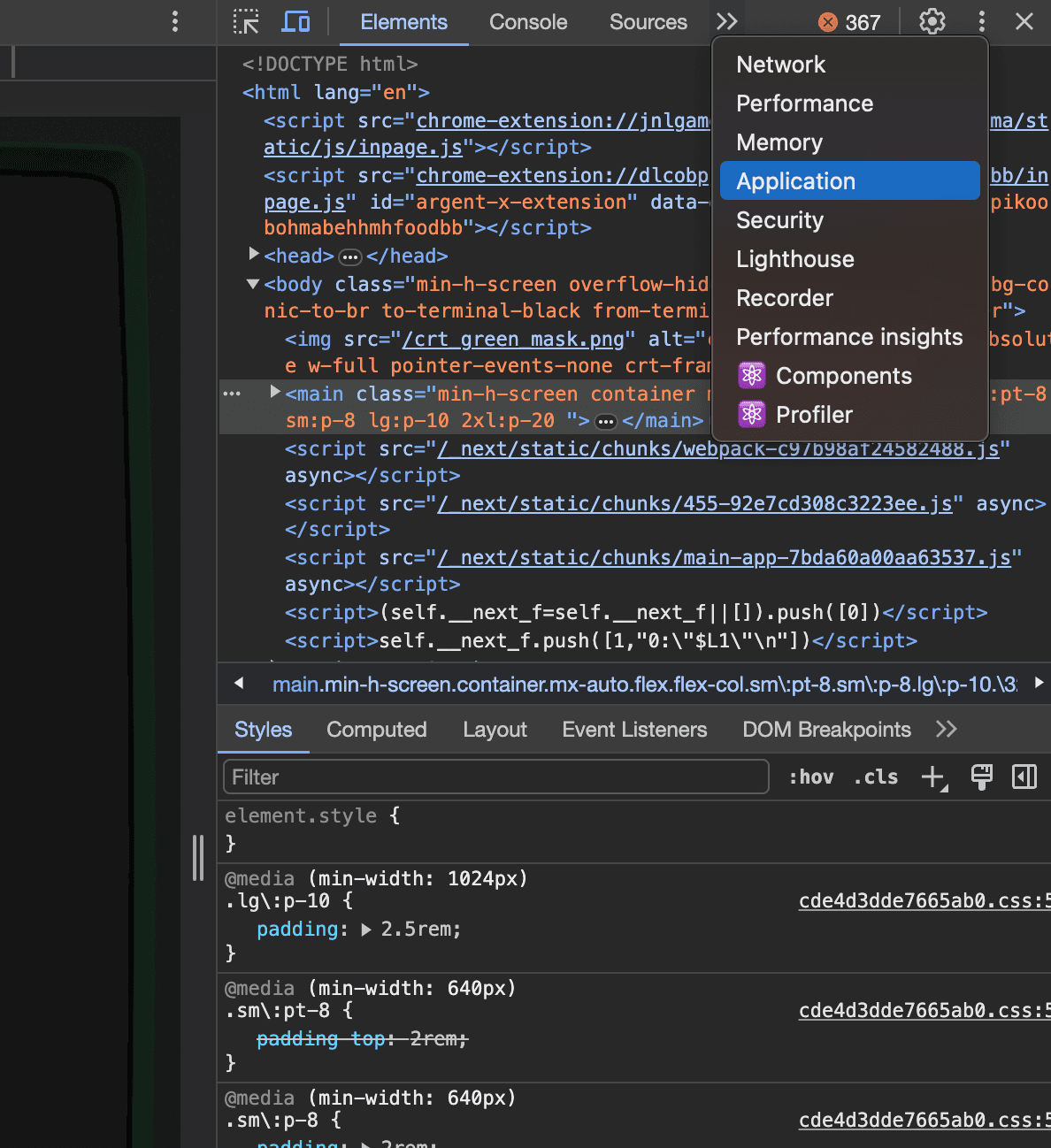Select the self.__next_f.push script node

pos(601,641)
